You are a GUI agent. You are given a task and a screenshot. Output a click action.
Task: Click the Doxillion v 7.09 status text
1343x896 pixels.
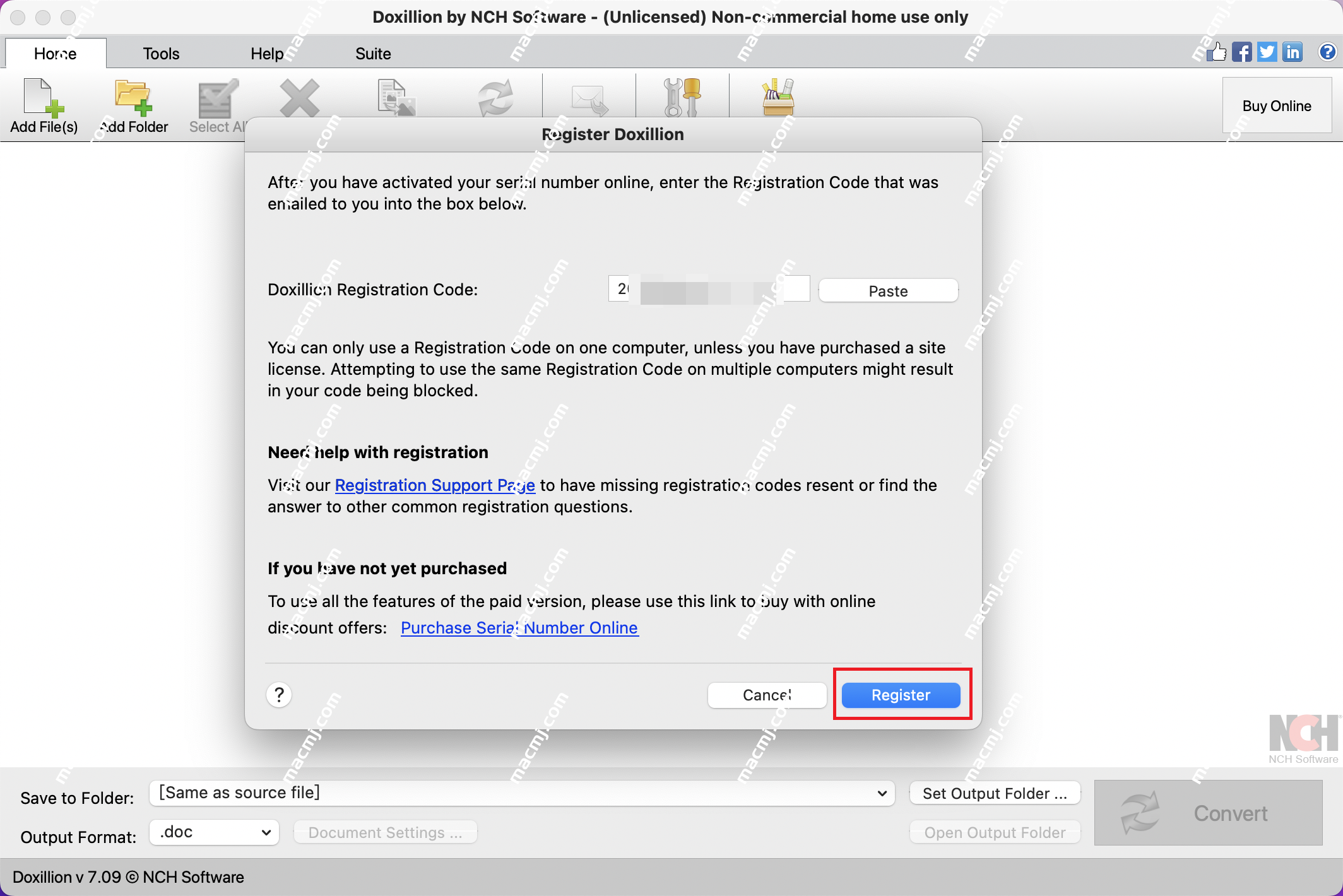128,877
